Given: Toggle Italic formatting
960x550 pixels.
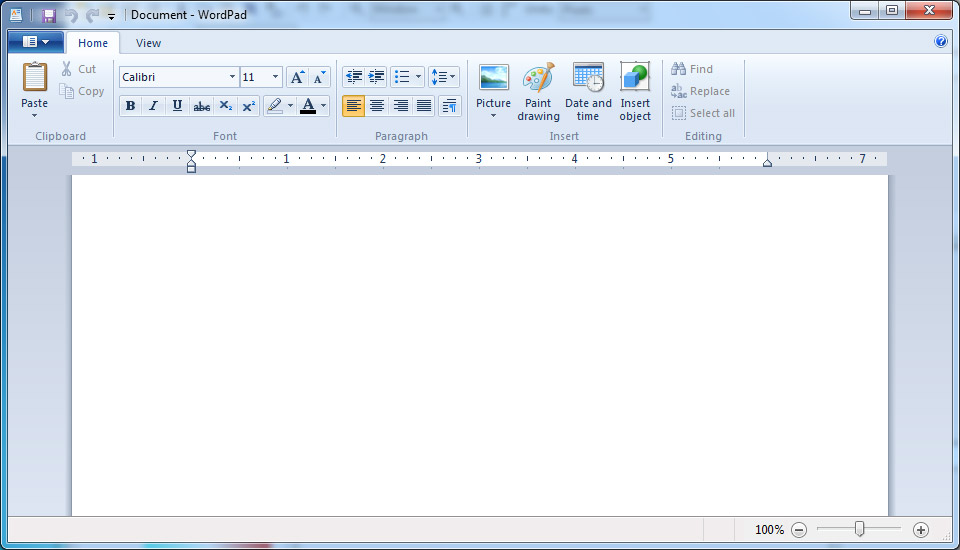Looking at the screenshot, I should tap(153, 106).
